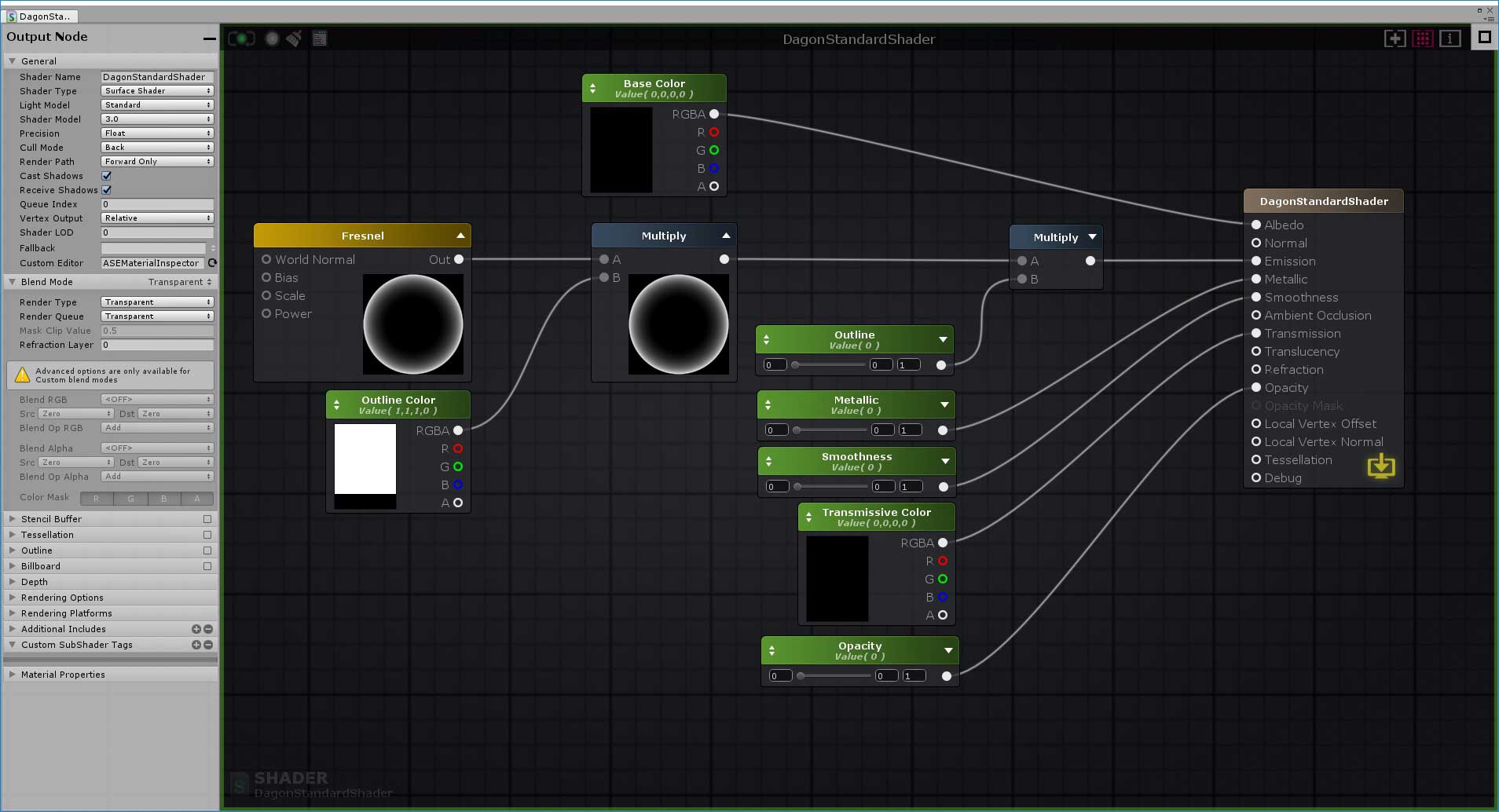Screen dimensions: 1499x812
Task: Click remove button for Custom SubShader Tags
Action: pos(208,645)
